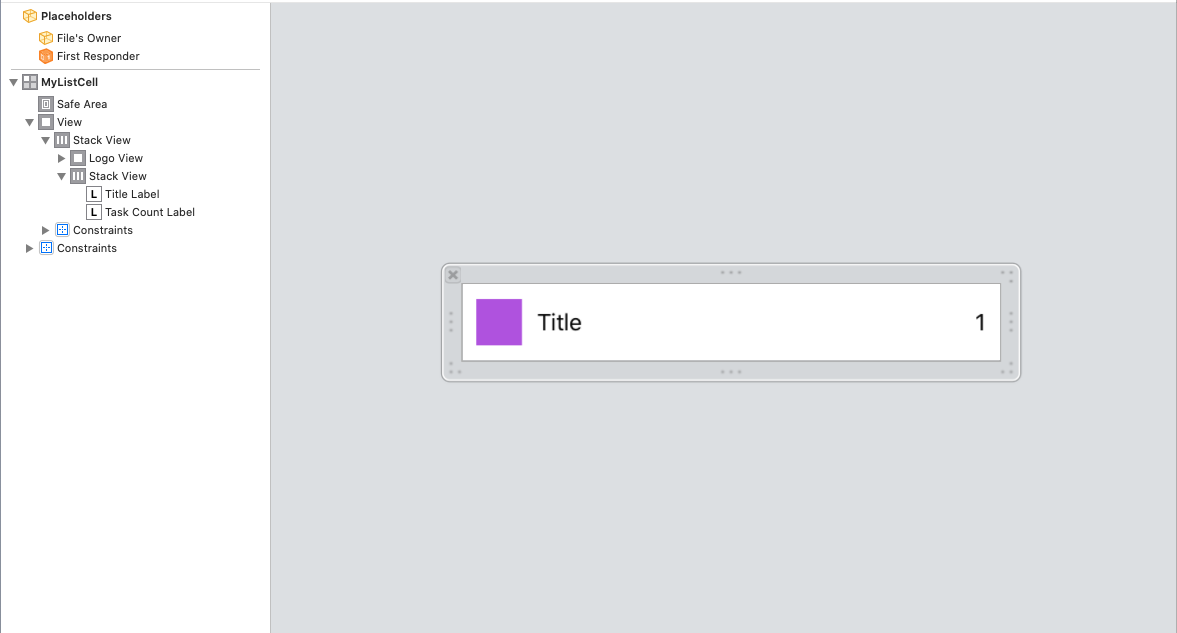
Task: Click the Logo View icon
Action: [x=78, y=158]
